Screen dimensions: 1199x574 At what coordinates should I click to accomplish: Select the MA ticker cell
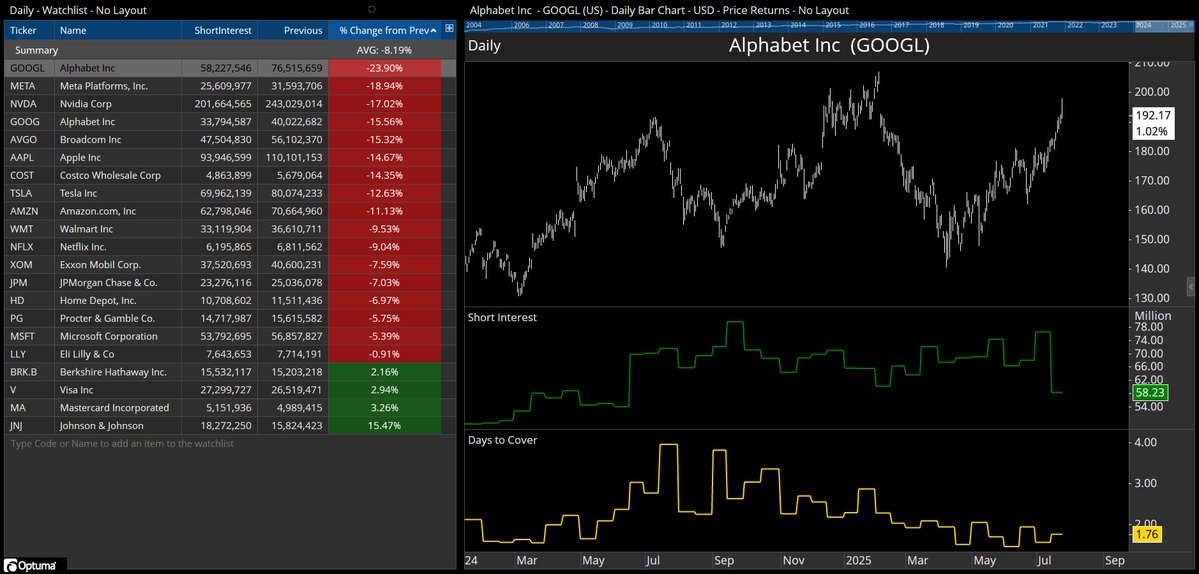click(29, 408)
